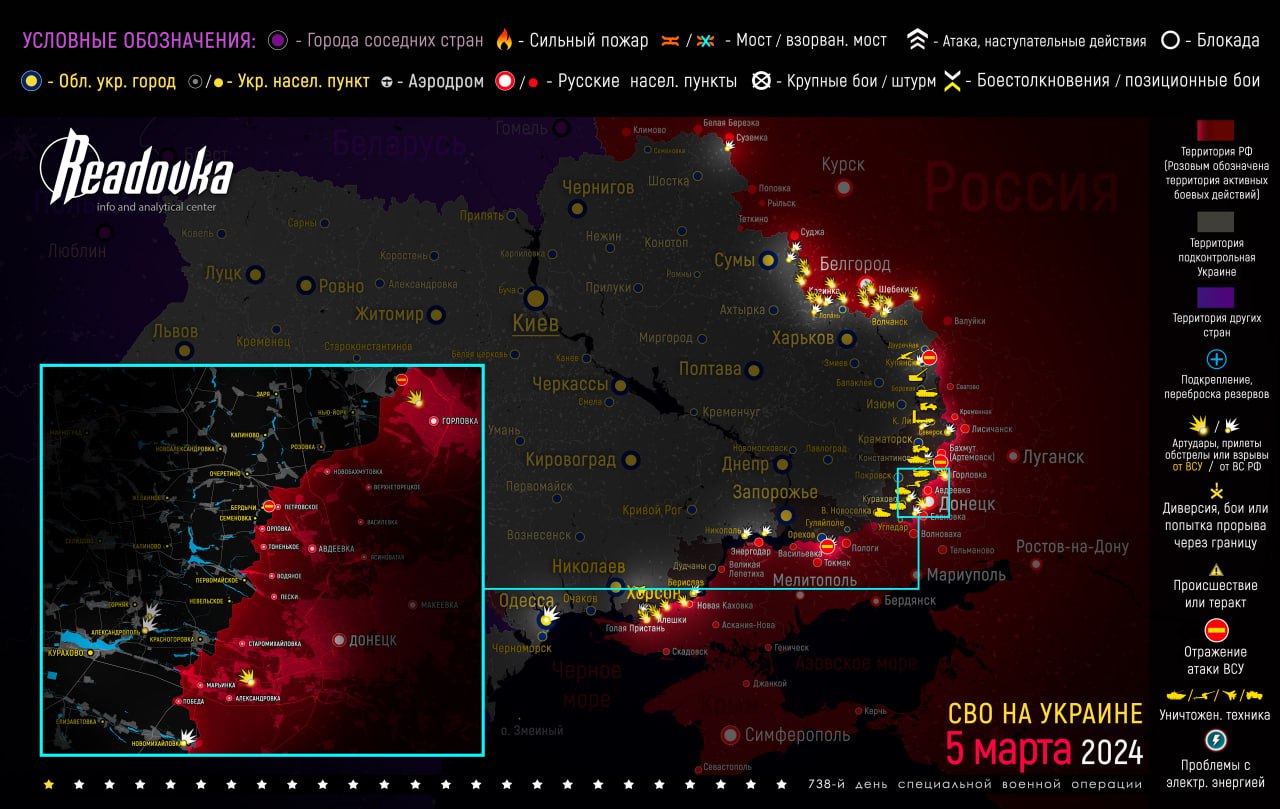1280x809 pixels.
Task: Click the ДОНЕЦК label in the inset map
Action: [374, 640]
